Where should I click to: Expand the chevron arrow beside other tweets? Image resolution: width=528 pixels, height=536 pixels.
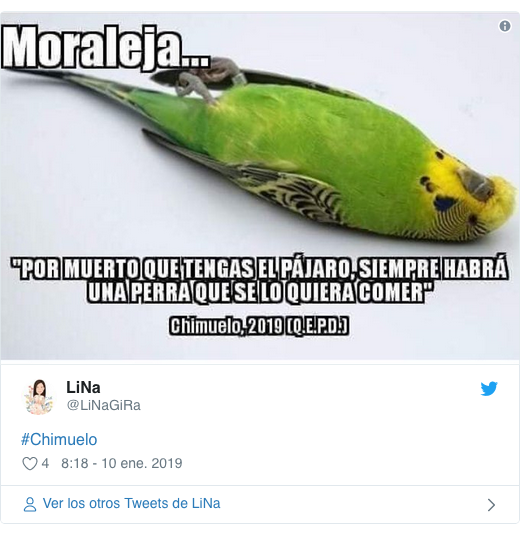491,505
